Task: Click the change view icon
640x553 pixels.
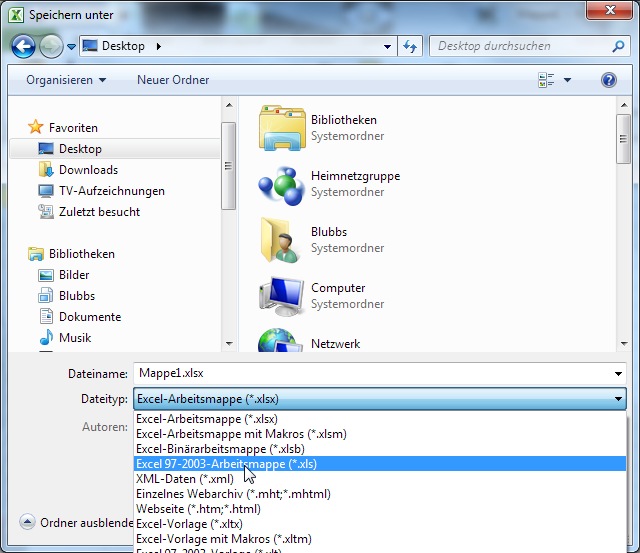Action: [x=546, y=80]
